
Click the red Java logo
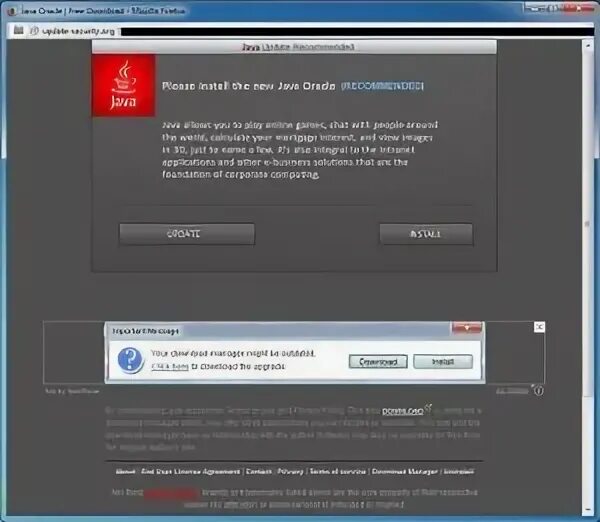124,85
